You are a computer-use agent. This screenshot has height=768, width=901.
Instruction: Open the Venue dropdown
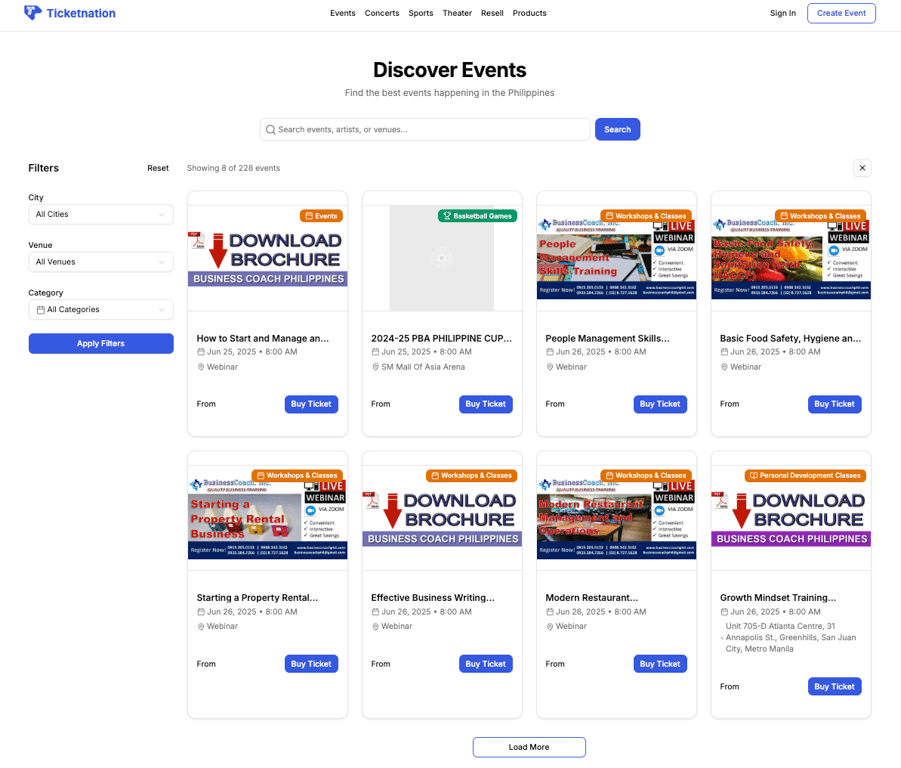(101, 262)
